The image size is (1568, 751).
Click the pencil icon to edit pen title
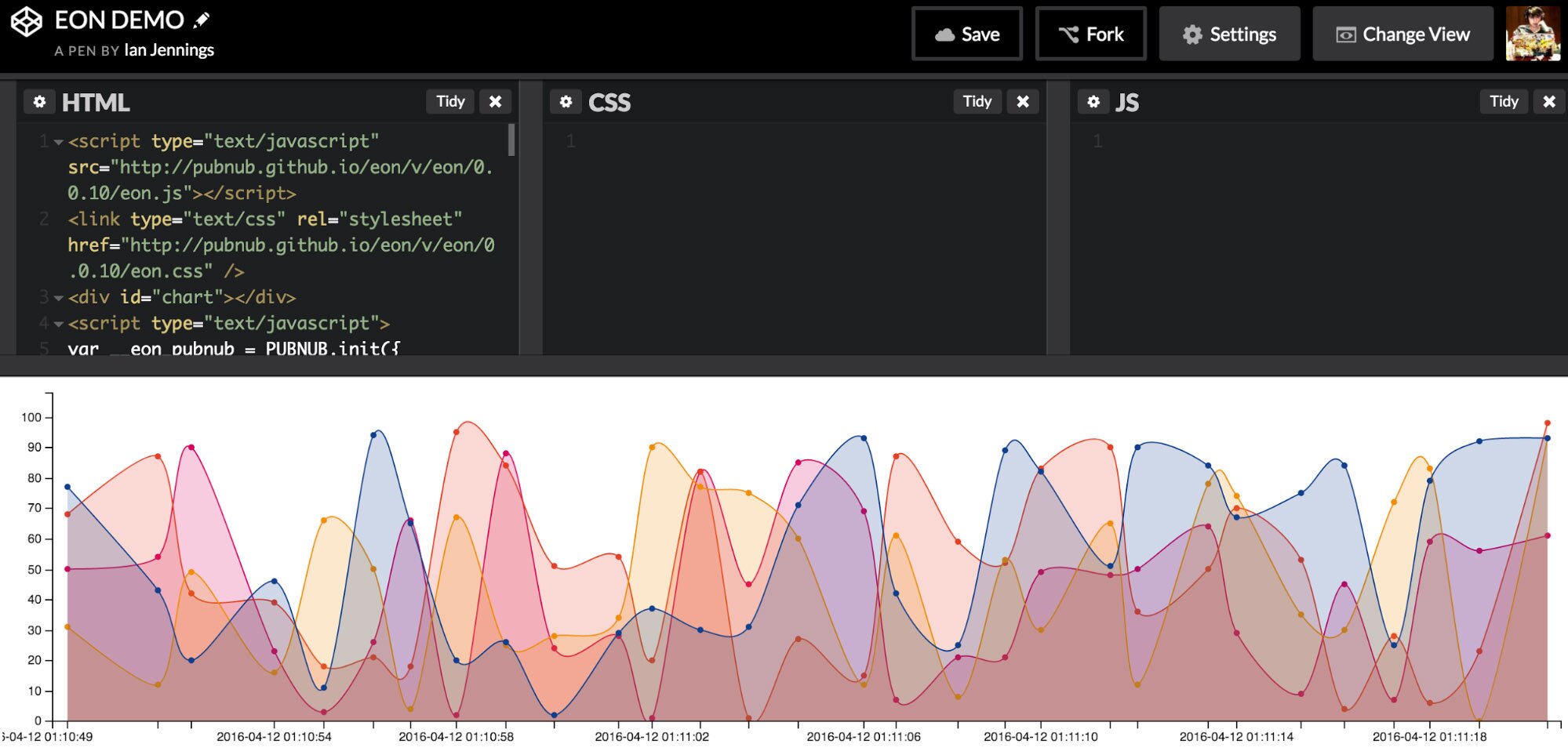click(202, 20)
